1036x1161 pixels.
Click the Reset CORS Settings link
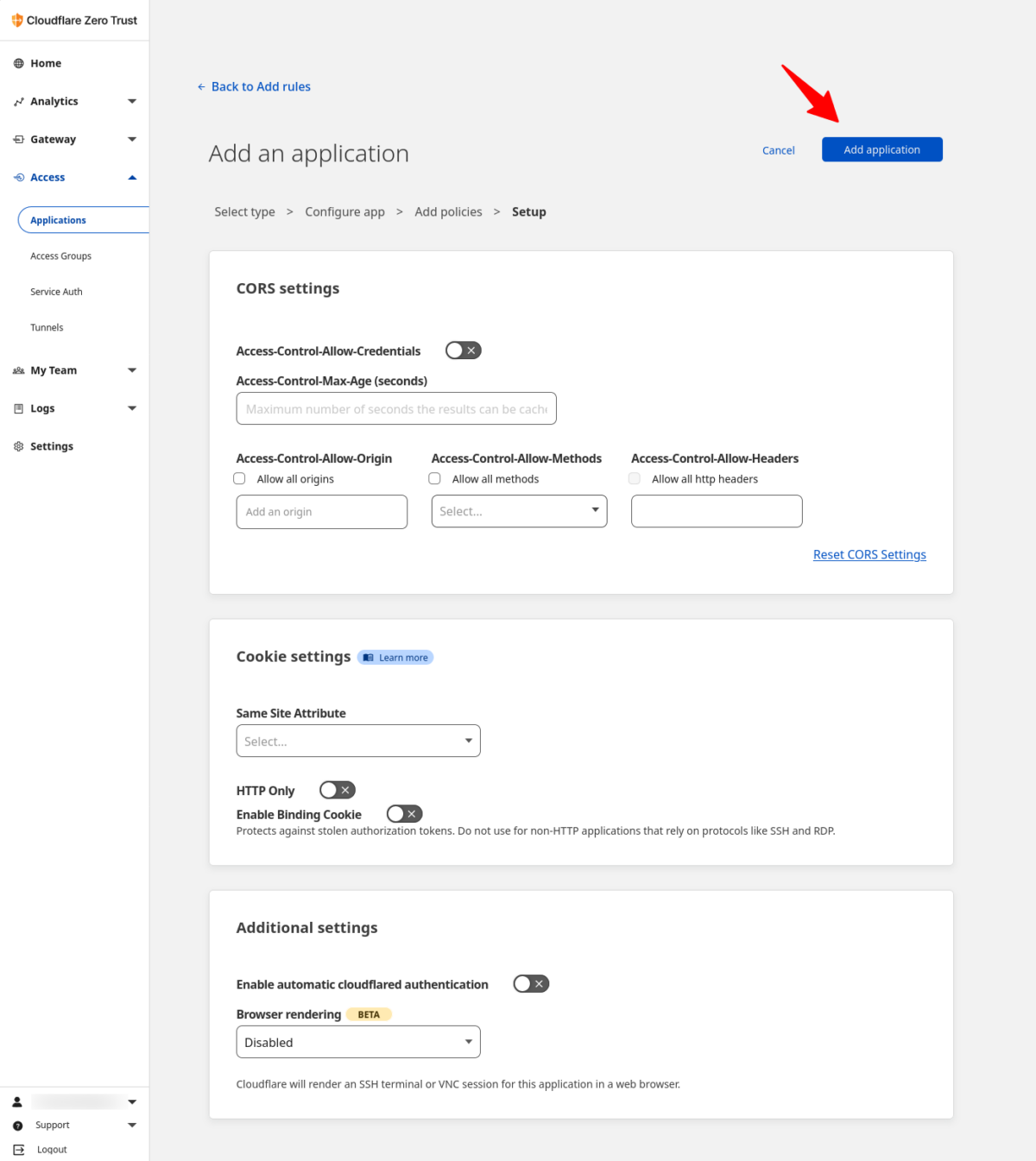(x=869, y=554)
